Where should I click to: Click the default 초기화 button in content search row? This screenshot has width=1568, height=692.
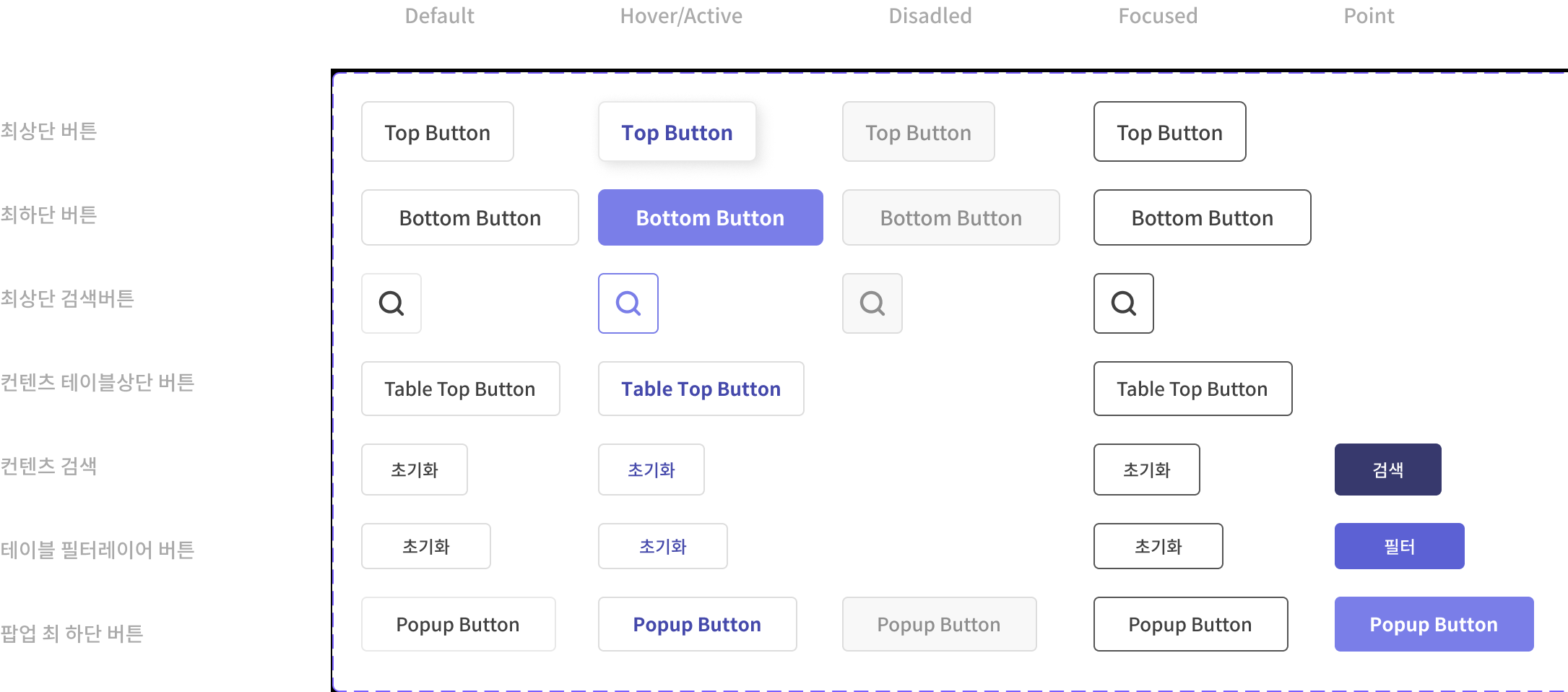[415, 470]
